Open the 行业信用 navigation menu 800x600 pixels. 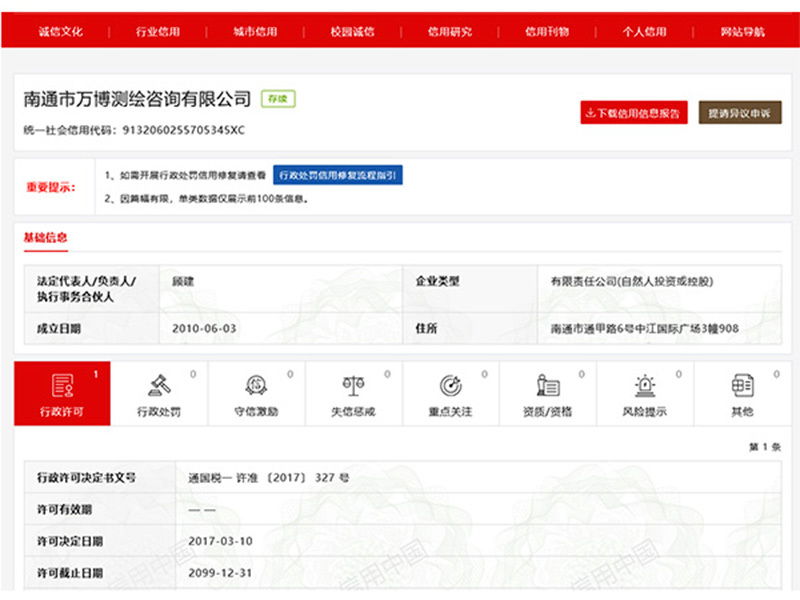[x=158, y=32]
